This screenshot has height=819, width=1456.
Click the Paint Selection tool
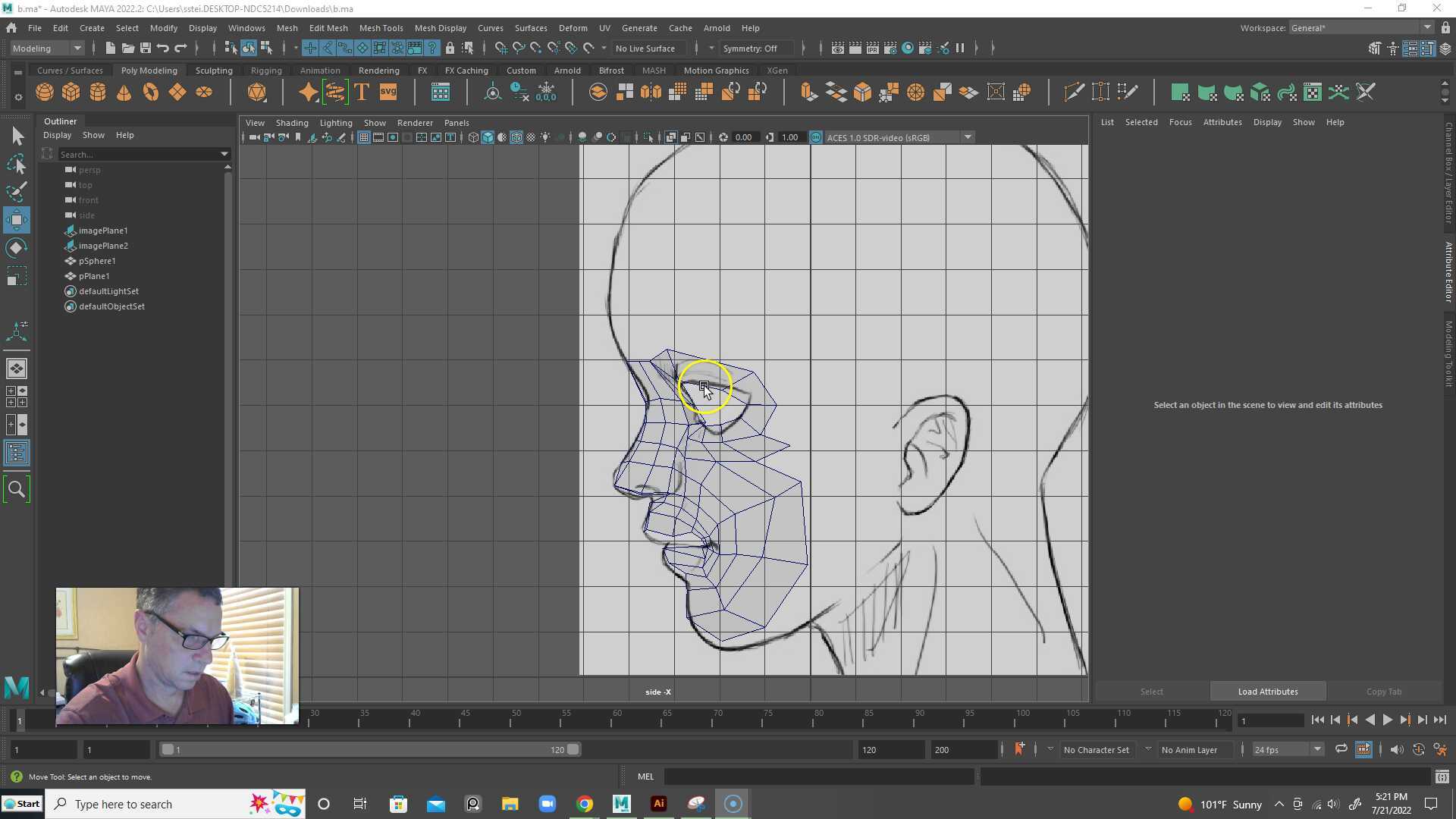17,191
